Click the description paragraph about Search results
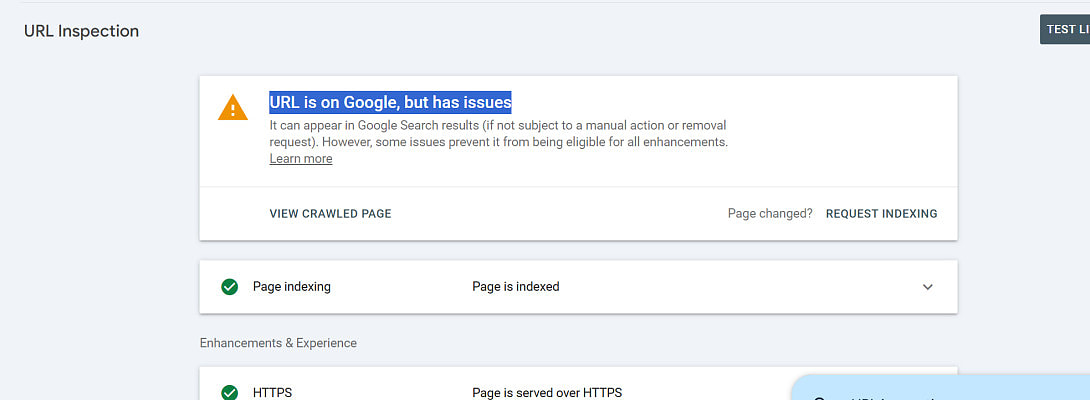This screenshot has width=1090, height=400. pyautogui.click(x=498, y=134)
